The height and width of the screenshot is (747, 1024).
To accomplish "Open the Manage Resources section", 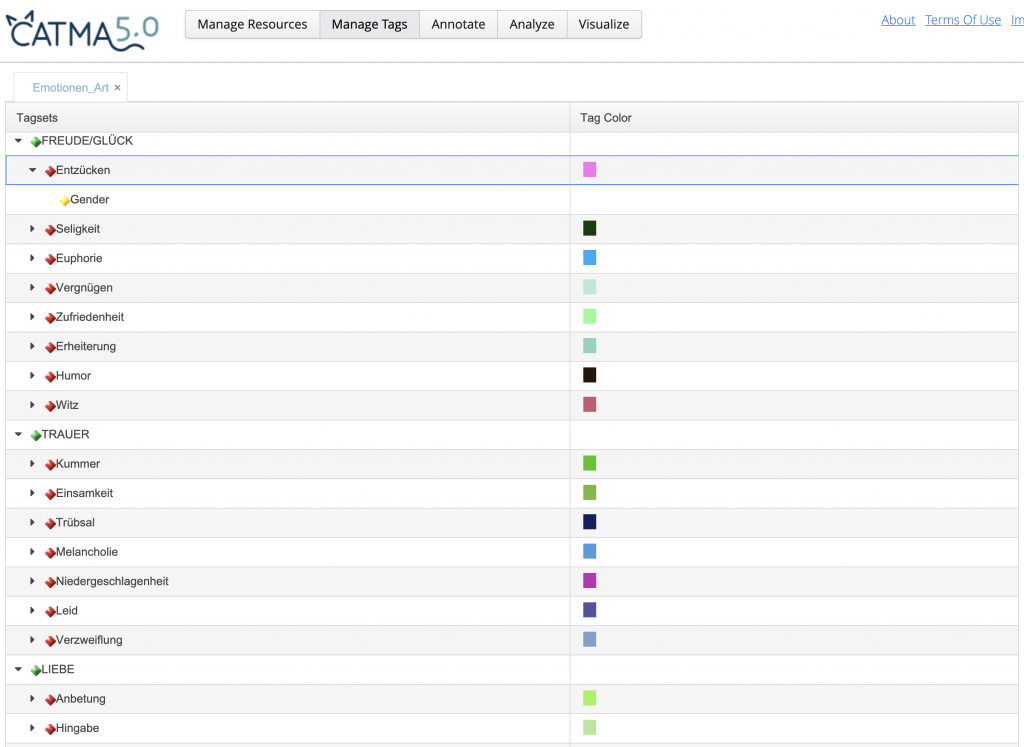I will pos(253,24).
